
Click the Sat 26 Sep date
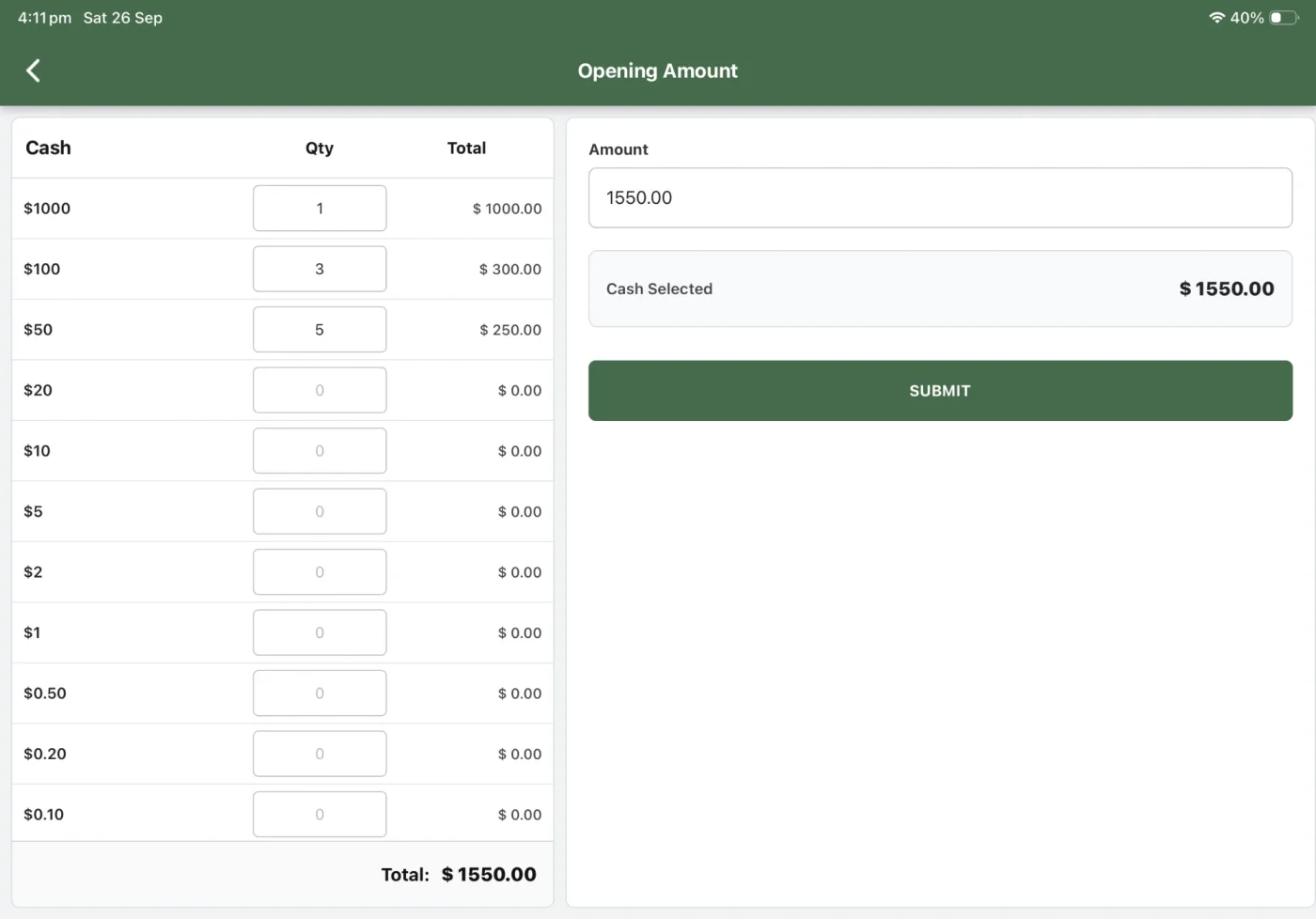pyautogui.click(x=122, y=18)
